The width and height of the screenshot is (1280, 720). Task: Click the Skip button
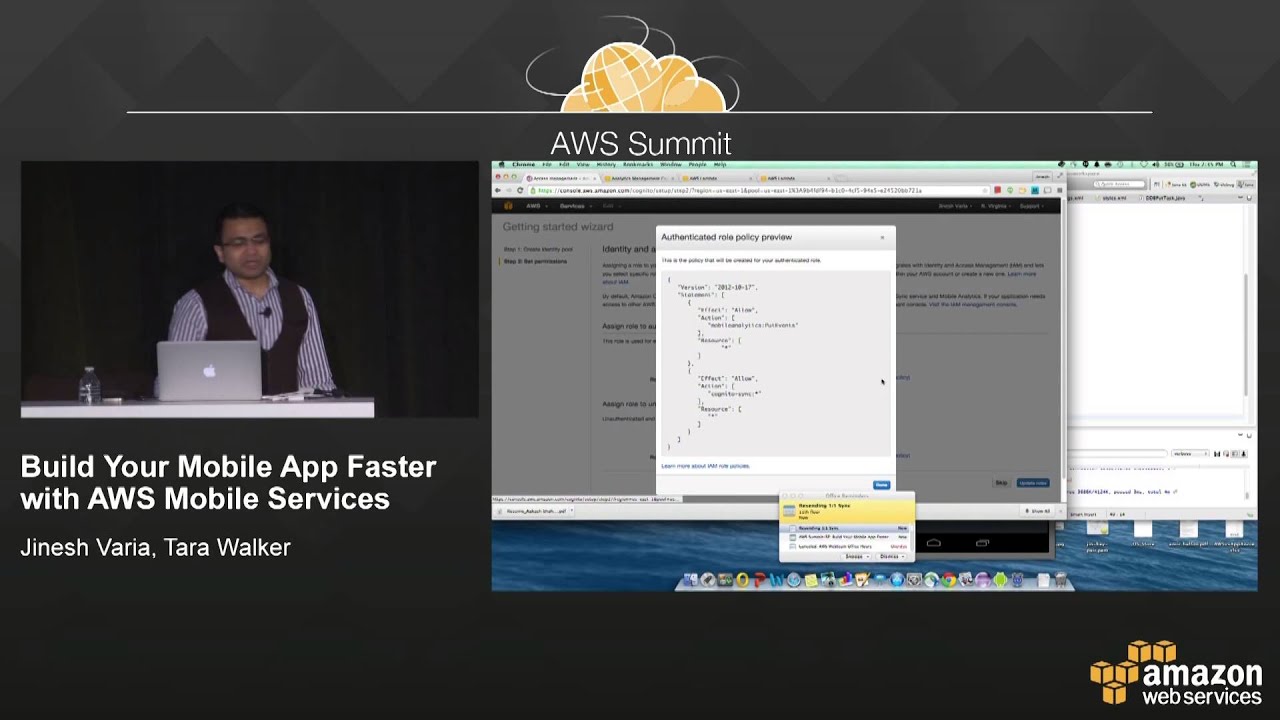coord(1001,483)
